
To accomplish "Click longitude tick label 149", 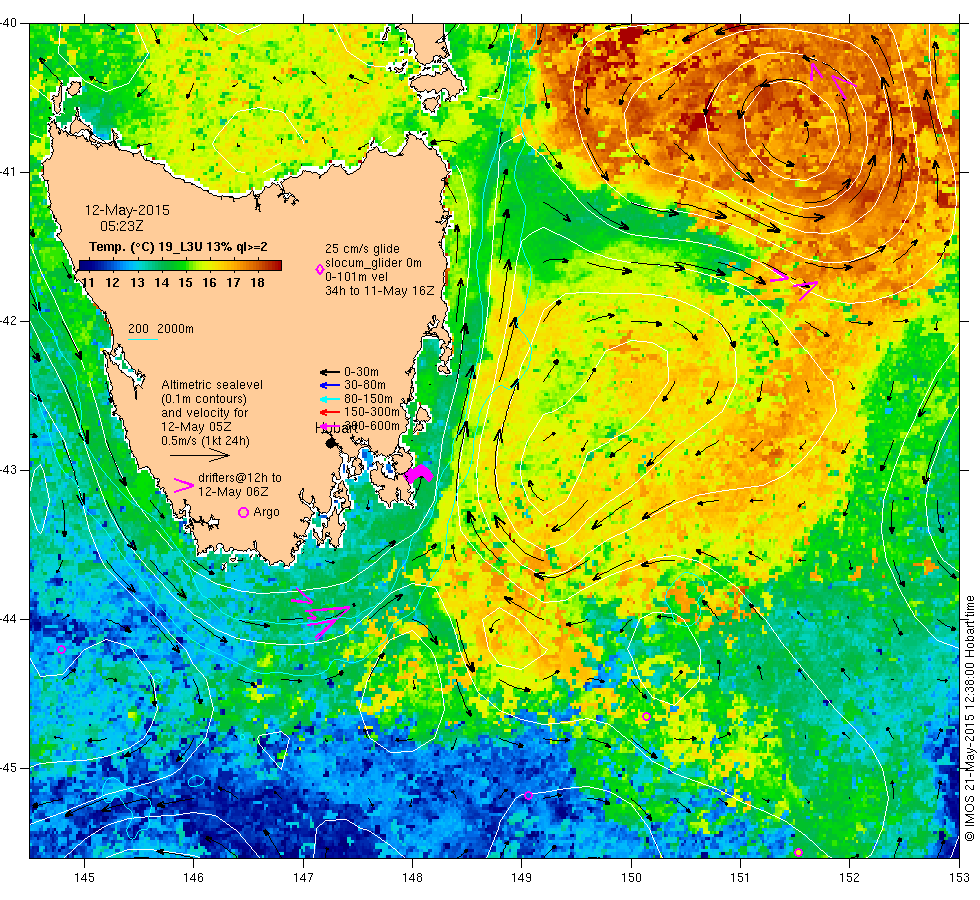I will (x=521, y=878).
